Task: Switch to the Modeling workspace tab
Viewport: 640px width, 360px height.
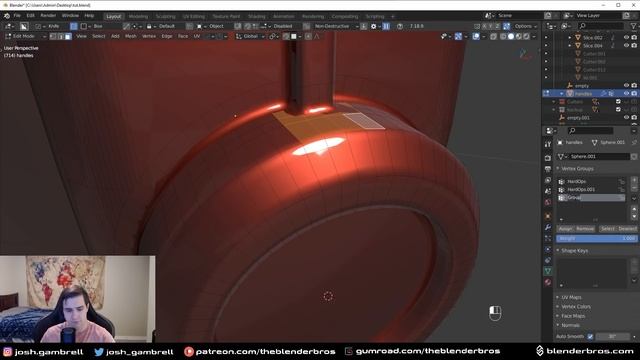Action: pyautogui.click(x=138, y=16)
